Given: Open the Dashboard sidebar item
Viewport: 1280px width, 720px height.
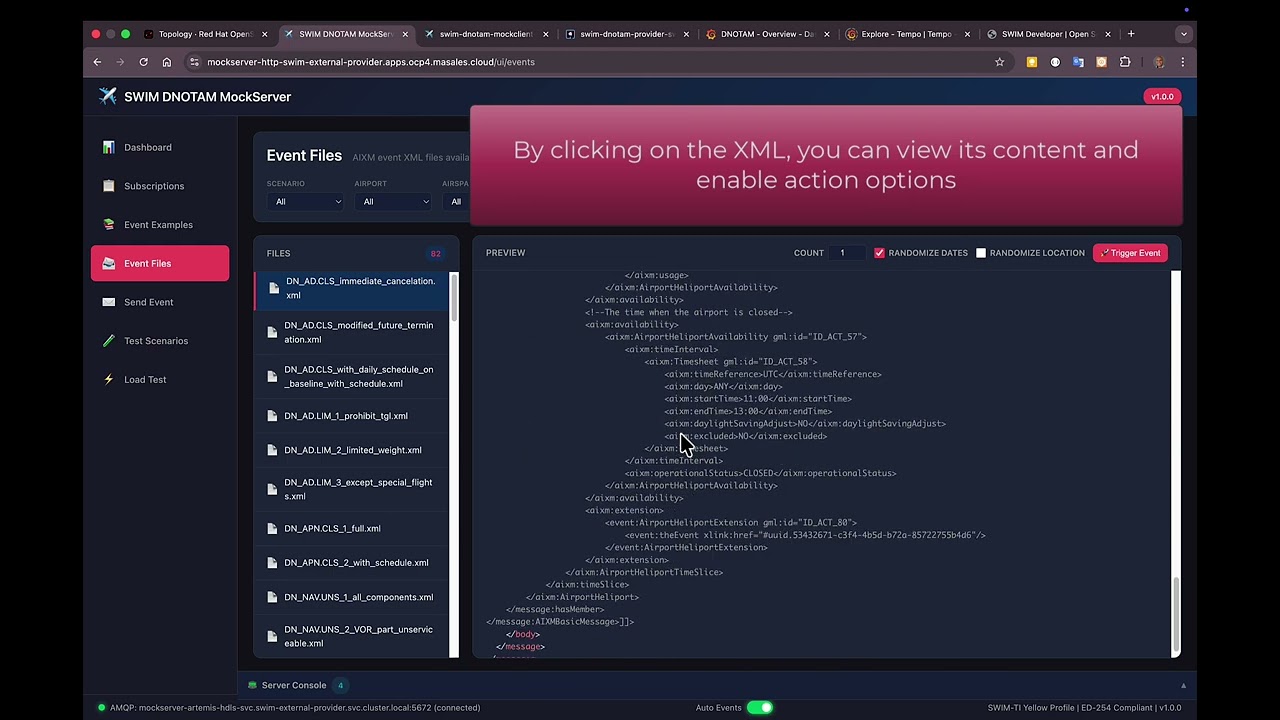Looking at the screenshot, I should pyautogui.click(x=160, y=147).
